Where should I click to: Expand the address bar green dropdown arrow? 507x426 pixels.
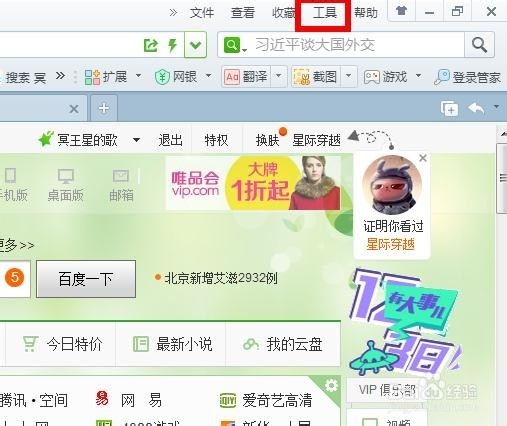click(195, 45)
